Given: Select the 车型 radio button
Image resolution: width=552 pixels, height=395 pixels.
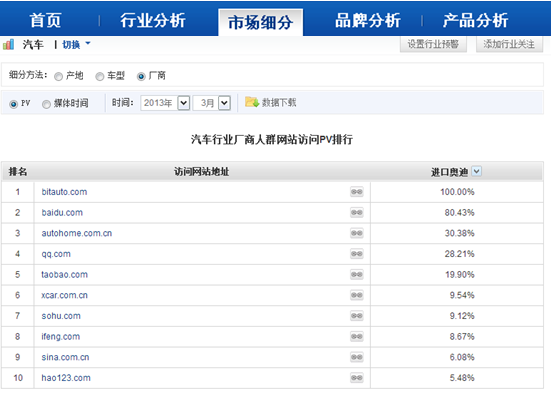Looking at the screenshot, I should click(x=100, y=76).
